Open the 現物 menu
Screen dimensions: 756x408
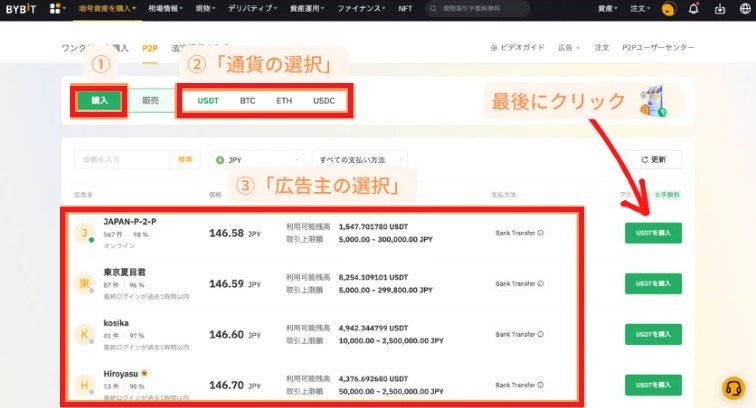[205, 9]
